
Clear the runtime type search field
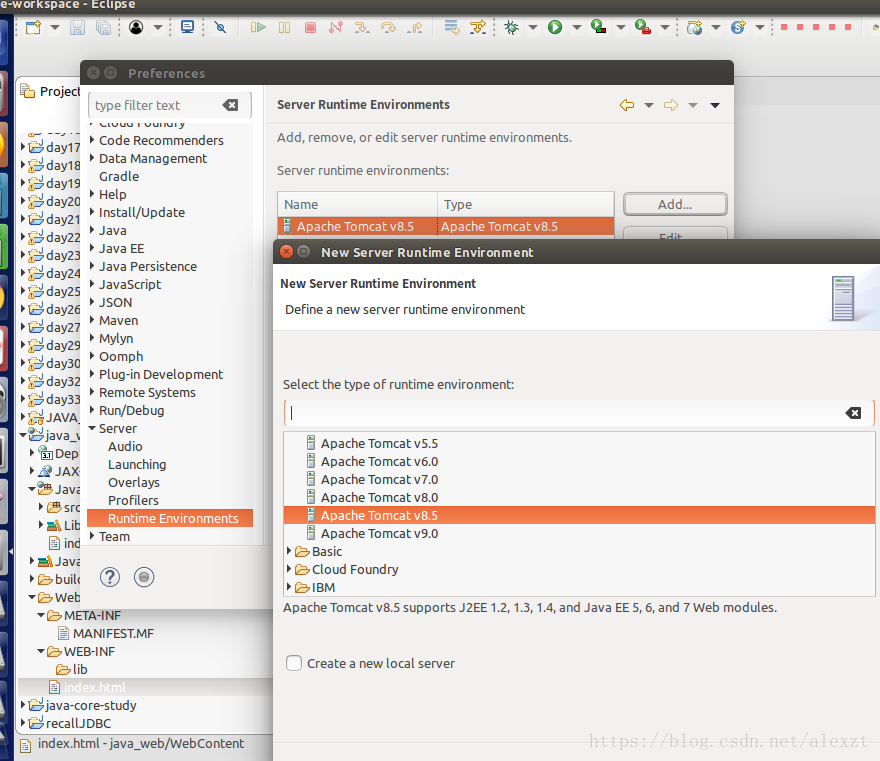pos(853,413)
